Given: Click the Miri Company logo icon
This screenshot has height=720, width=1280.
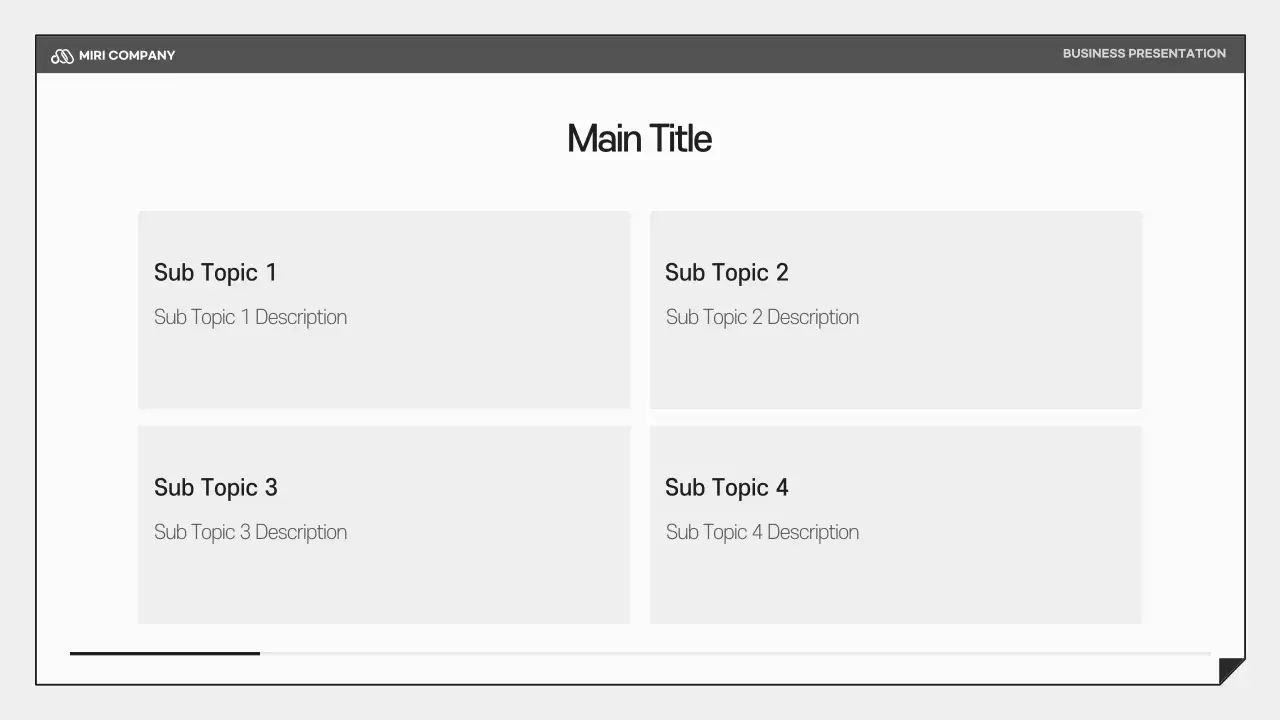Looking at the screenshot, I should pos(62,56).
